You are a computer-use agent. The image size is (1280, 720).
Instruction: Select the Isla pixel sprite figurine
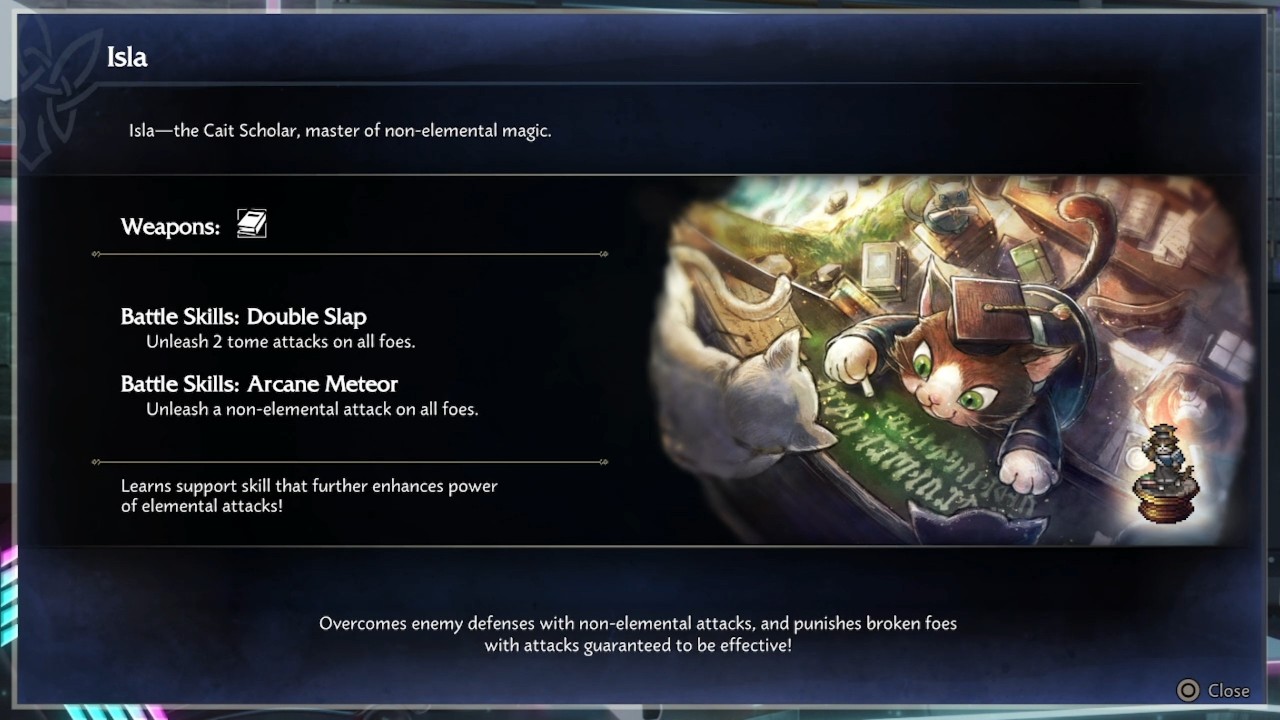pyautogui.click(x=1165, y=473)
